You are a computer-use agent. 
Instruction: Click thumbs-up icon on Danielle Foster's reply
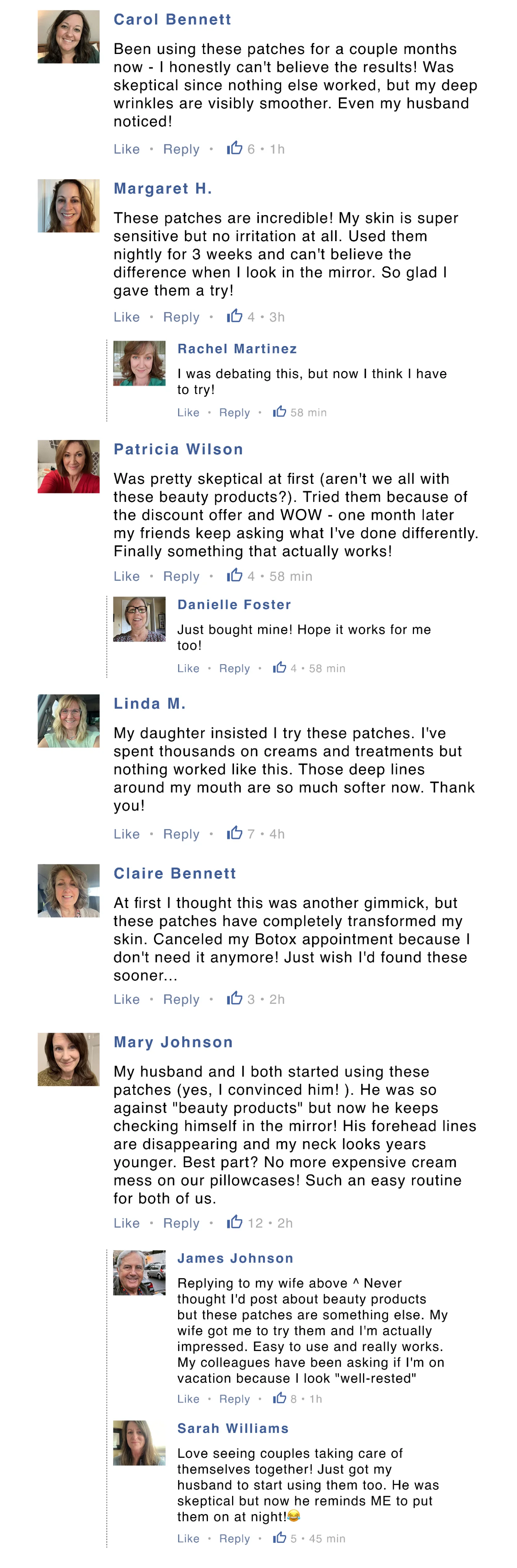tap(280, 667)
